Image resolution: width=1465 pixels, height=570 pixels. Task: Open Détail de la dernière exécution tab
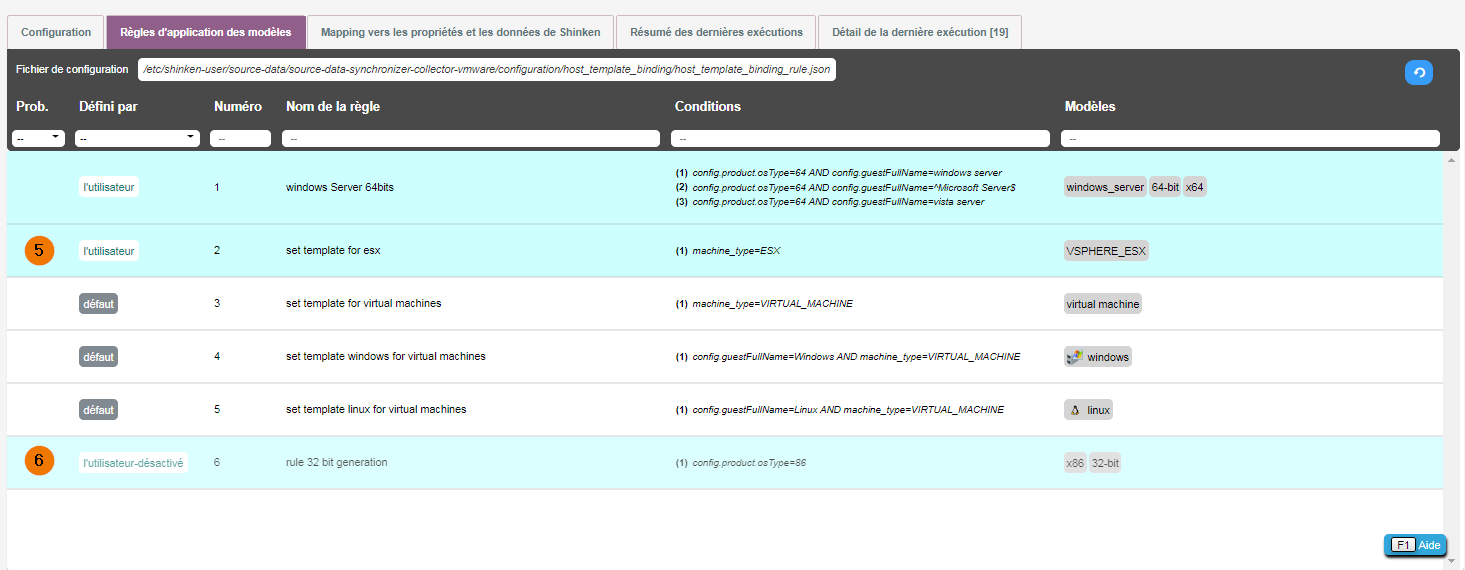point(919,32)
